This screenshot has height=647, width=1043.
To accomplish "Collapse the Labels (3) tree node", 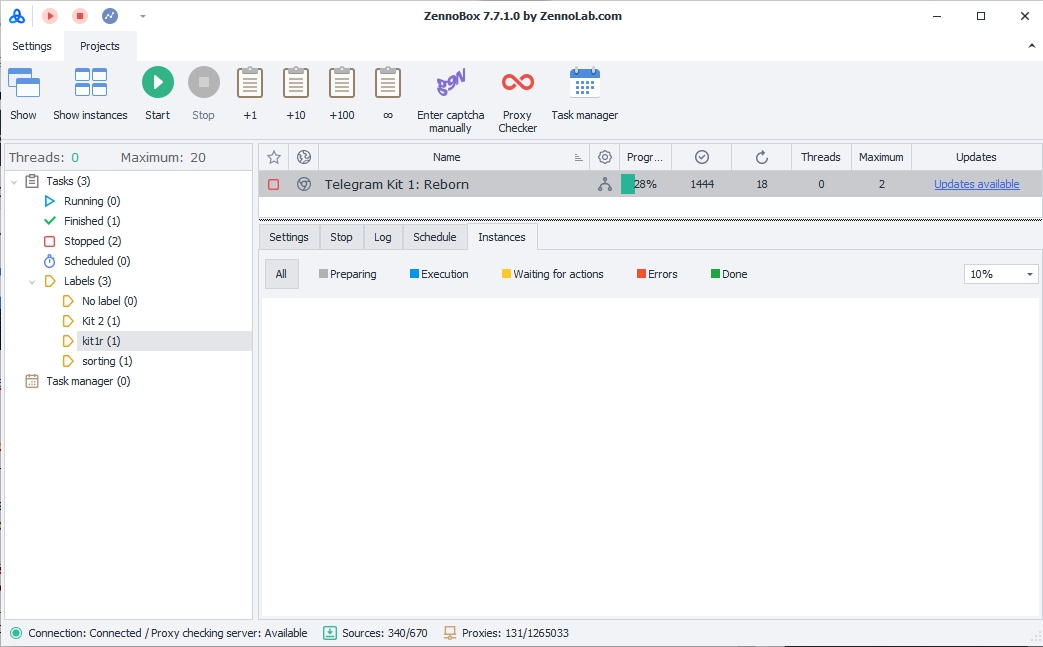I will [32, 281].
